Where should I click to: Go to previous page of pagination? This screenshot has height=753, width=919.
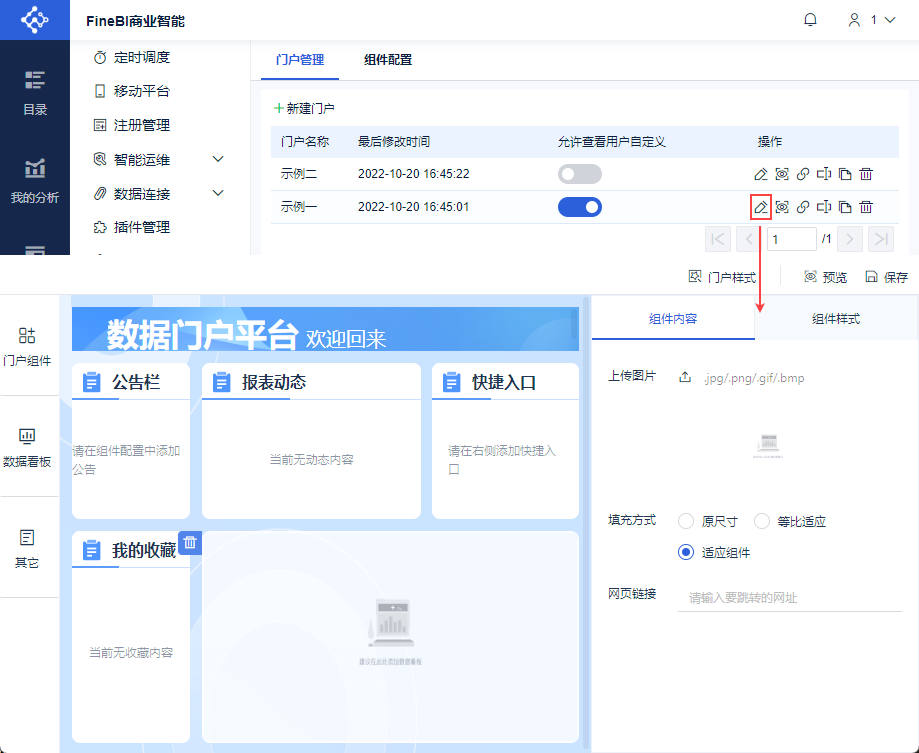click(x=748, y=239)
